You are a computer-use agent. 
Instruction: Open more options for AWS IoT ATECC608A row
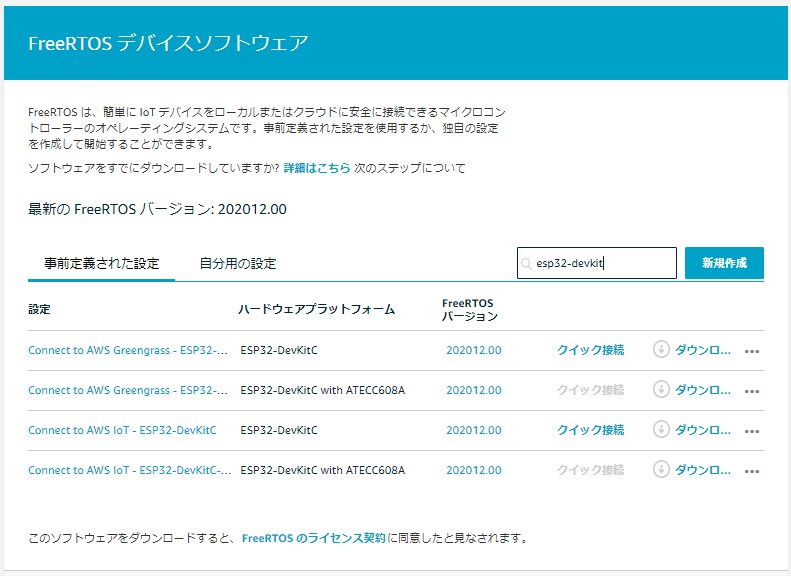[x=752, y=471]
